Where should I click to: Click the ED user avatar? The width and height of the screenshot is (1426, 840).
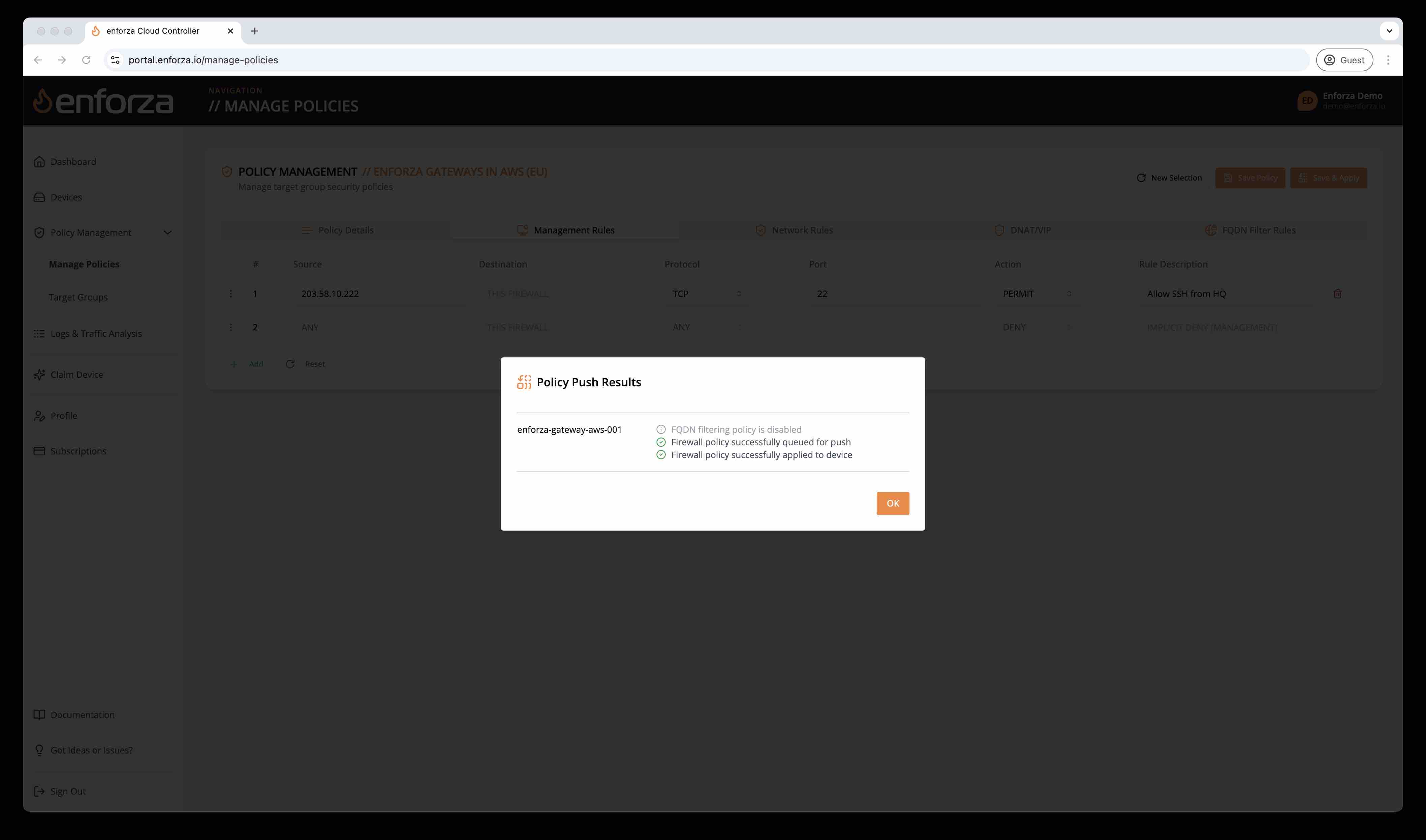[x=1307, y=101]
